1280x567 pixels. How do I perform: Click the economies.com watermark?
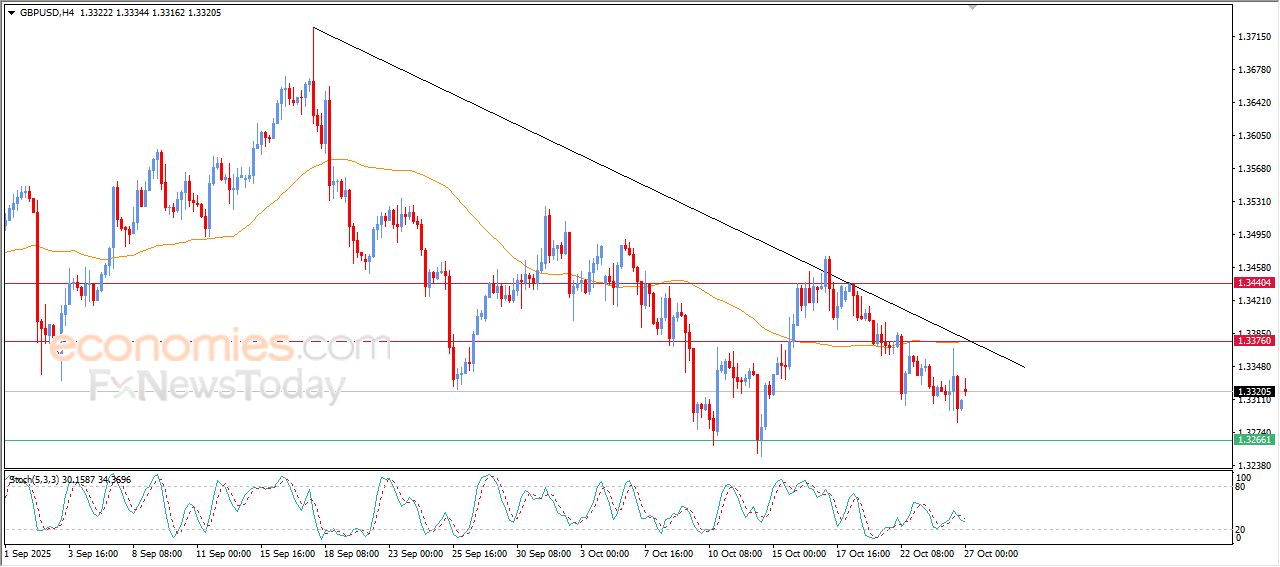218,347
